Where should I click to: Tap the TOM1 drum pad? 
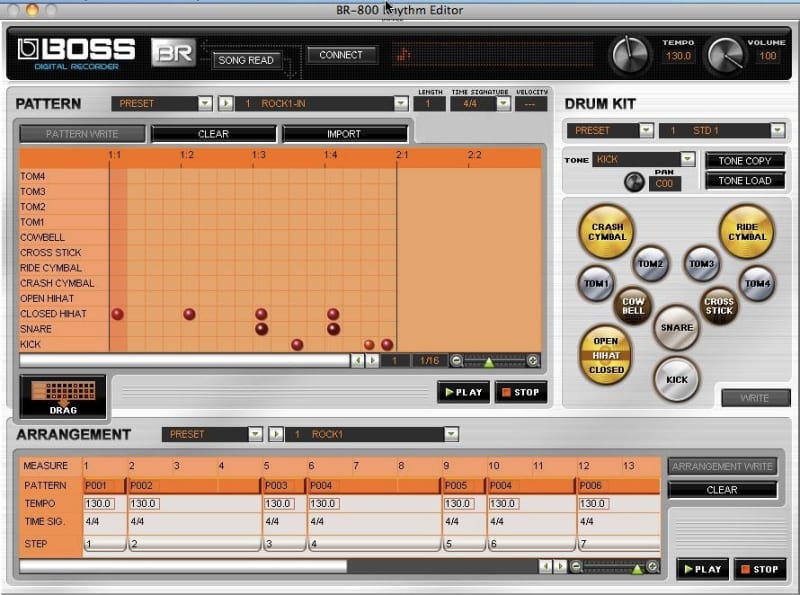(x=596, y=283)
